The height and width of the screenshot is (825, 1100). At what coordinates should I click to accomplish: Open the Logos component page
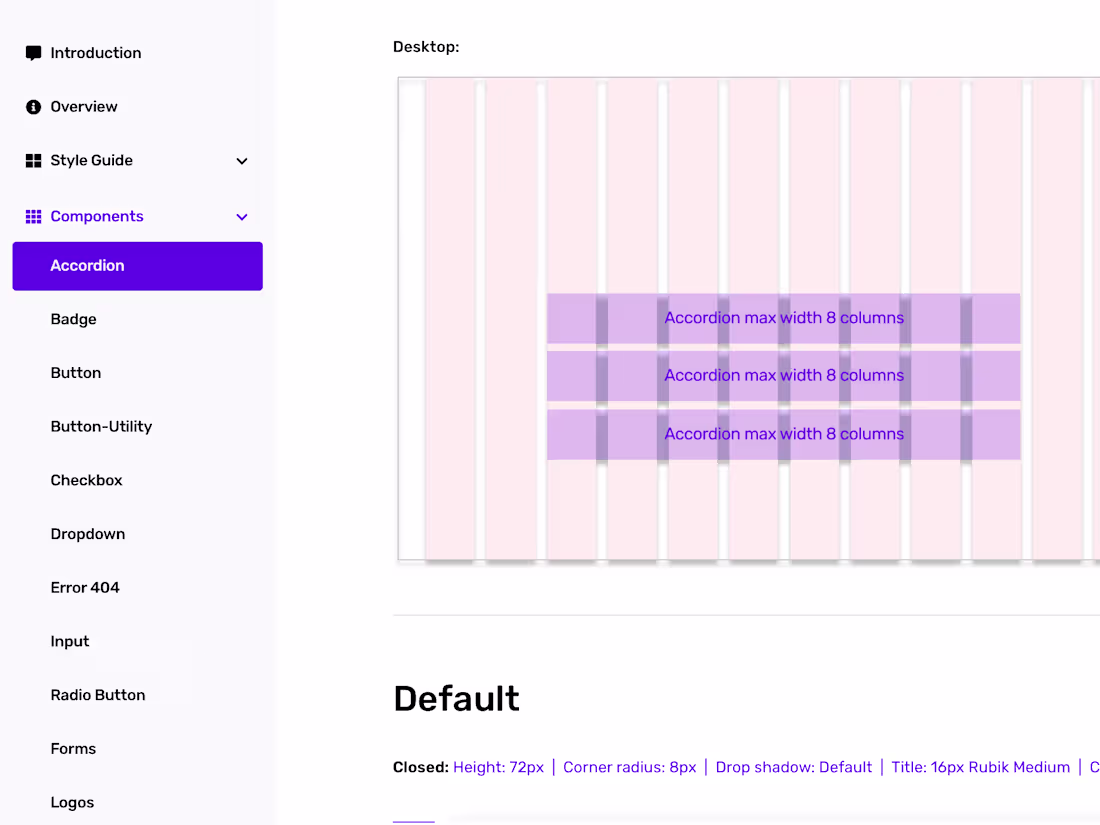point(71,801)
